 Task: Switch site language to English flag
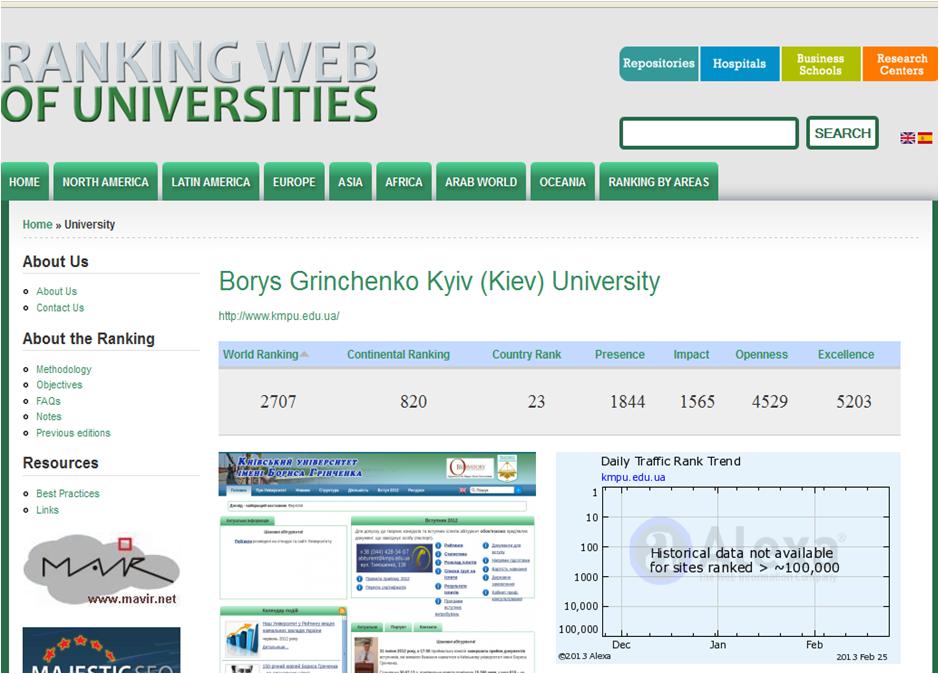pos(907,138)
